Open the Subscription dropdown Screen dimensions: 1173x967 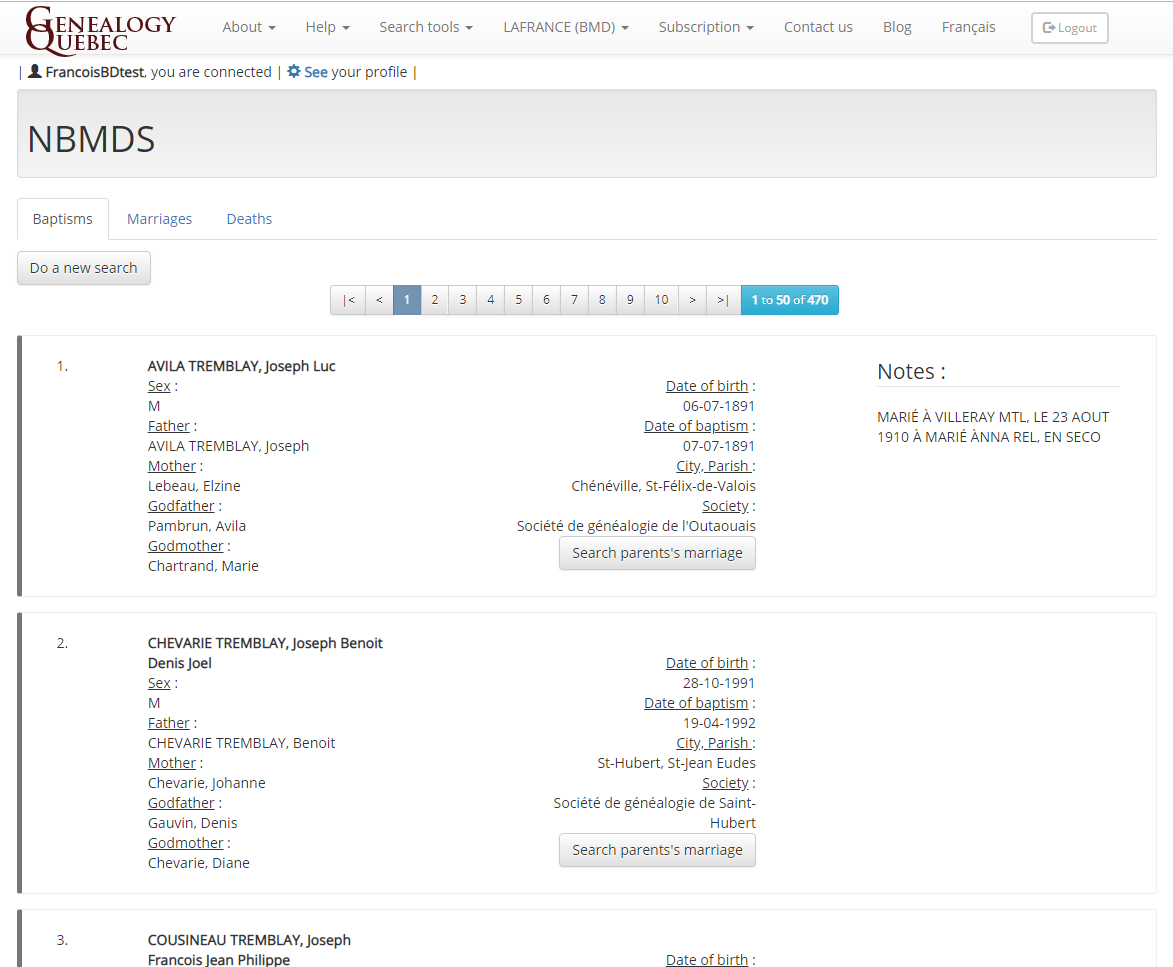point(706,27)
